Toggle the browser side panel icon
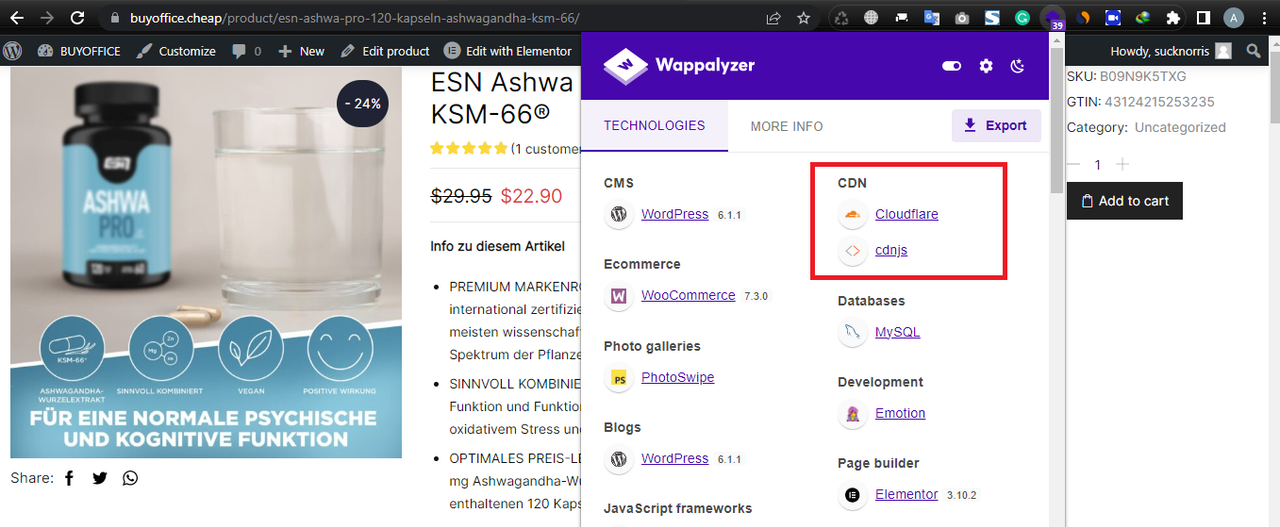The width and height of the screenshot is (1280, 527). coord(1204,18)
